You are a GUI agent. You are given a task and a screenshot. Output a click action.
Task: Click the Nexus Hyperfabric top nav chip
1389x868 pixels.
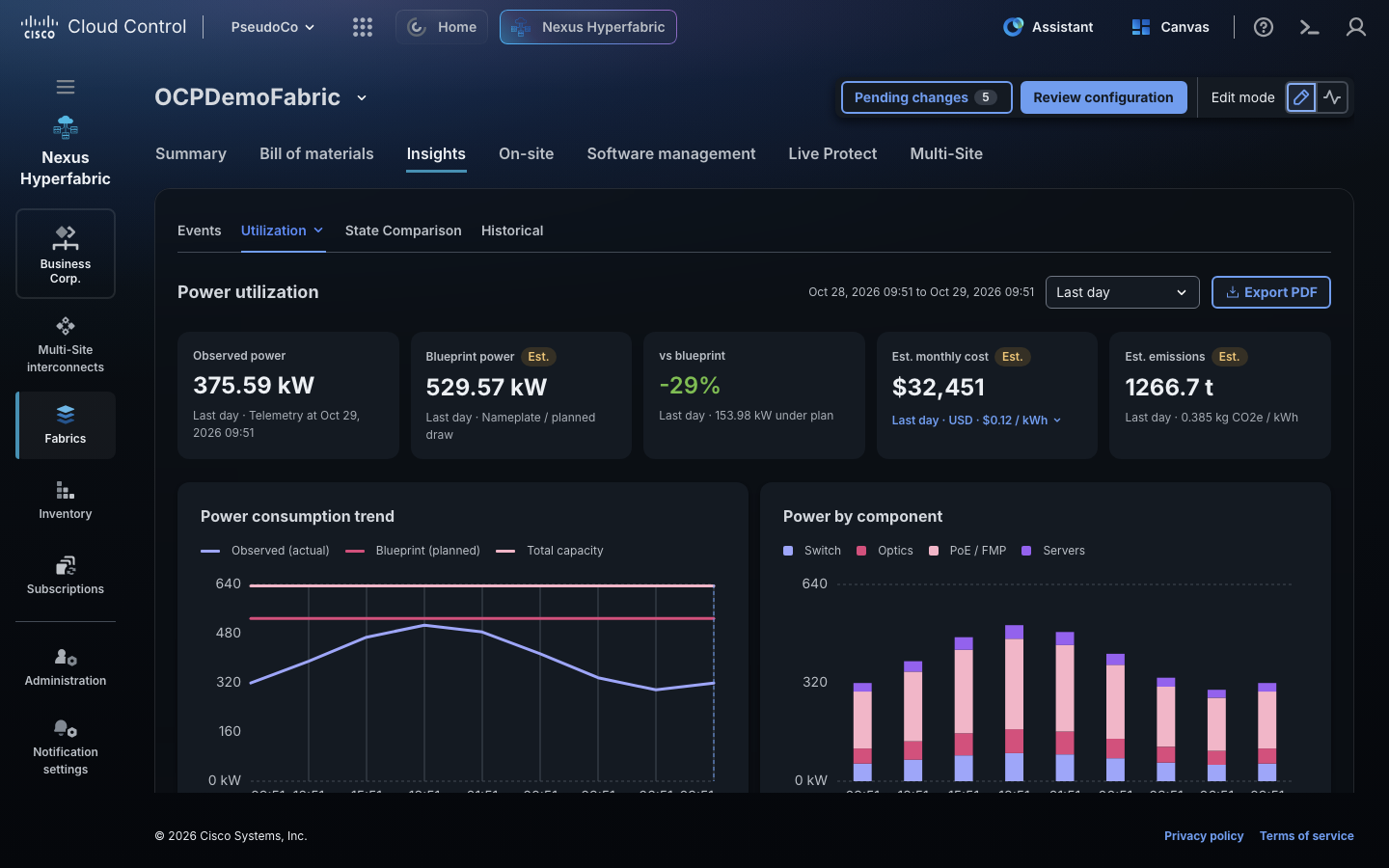(x=588, y=27)
